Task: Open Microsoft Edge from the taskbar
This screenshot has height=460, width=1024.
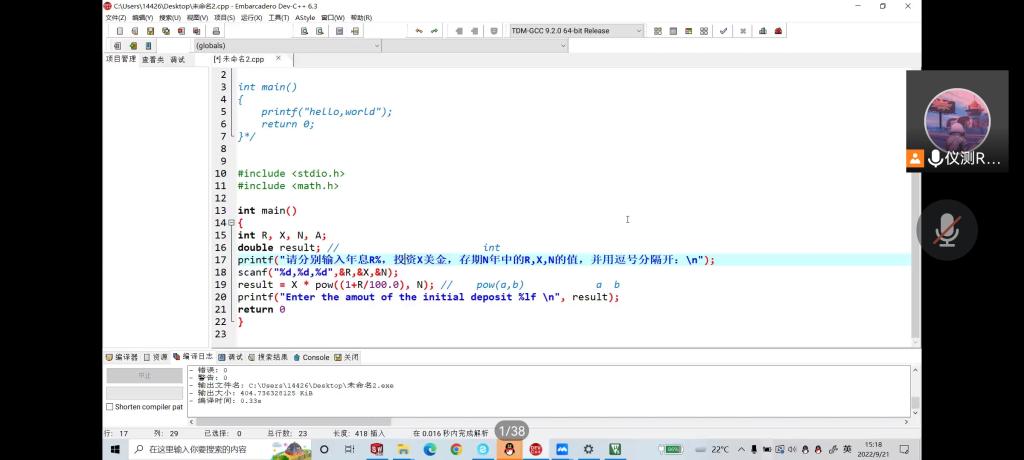Action: (x=430, y=450)
